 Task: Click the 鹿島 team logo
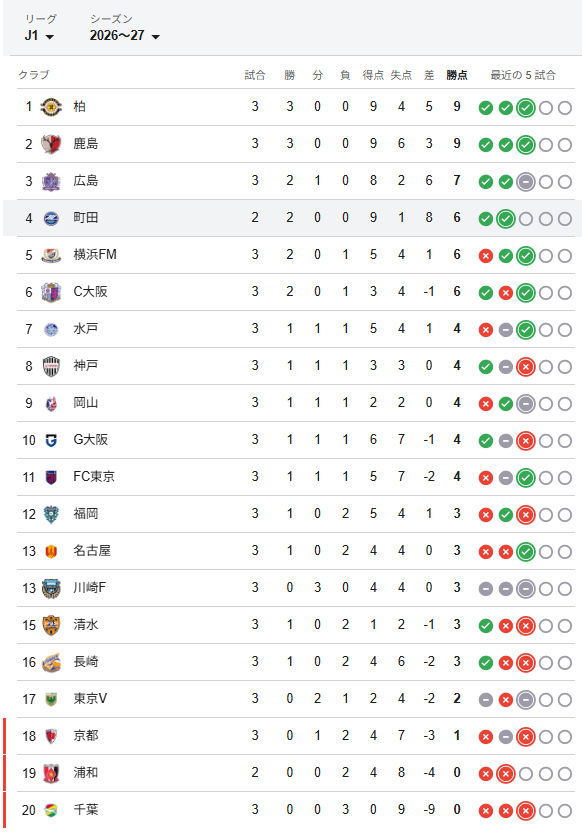pyautogui.click(x=51, y=144)
